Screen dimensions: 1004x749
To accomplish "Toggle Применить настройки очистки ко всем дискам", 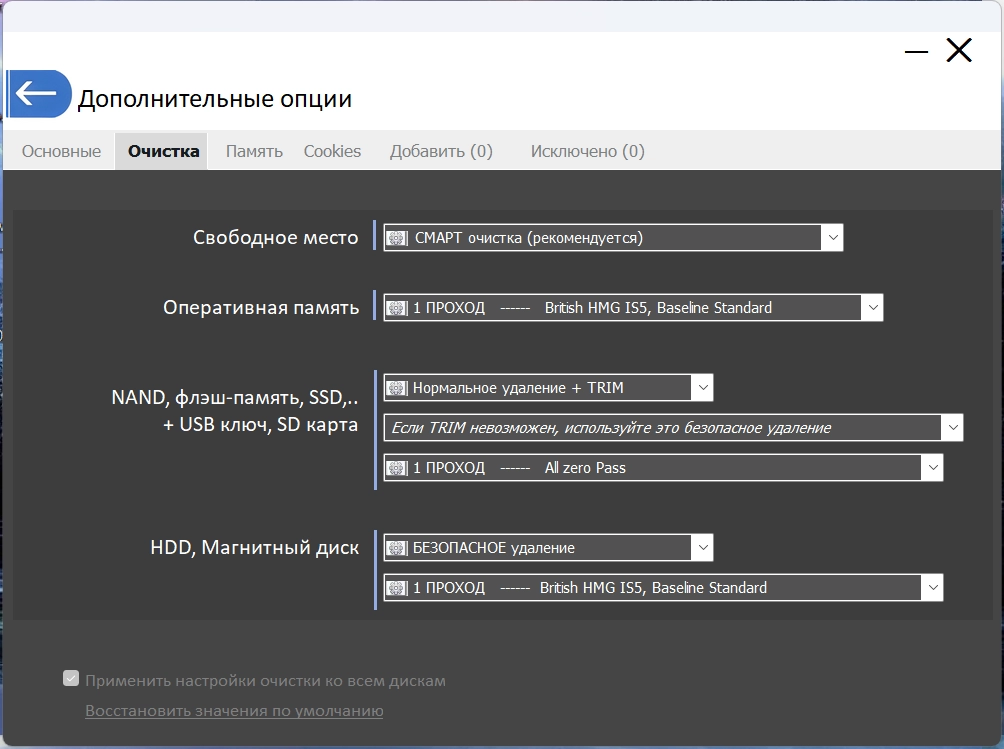I will click(x=71, y=679).
